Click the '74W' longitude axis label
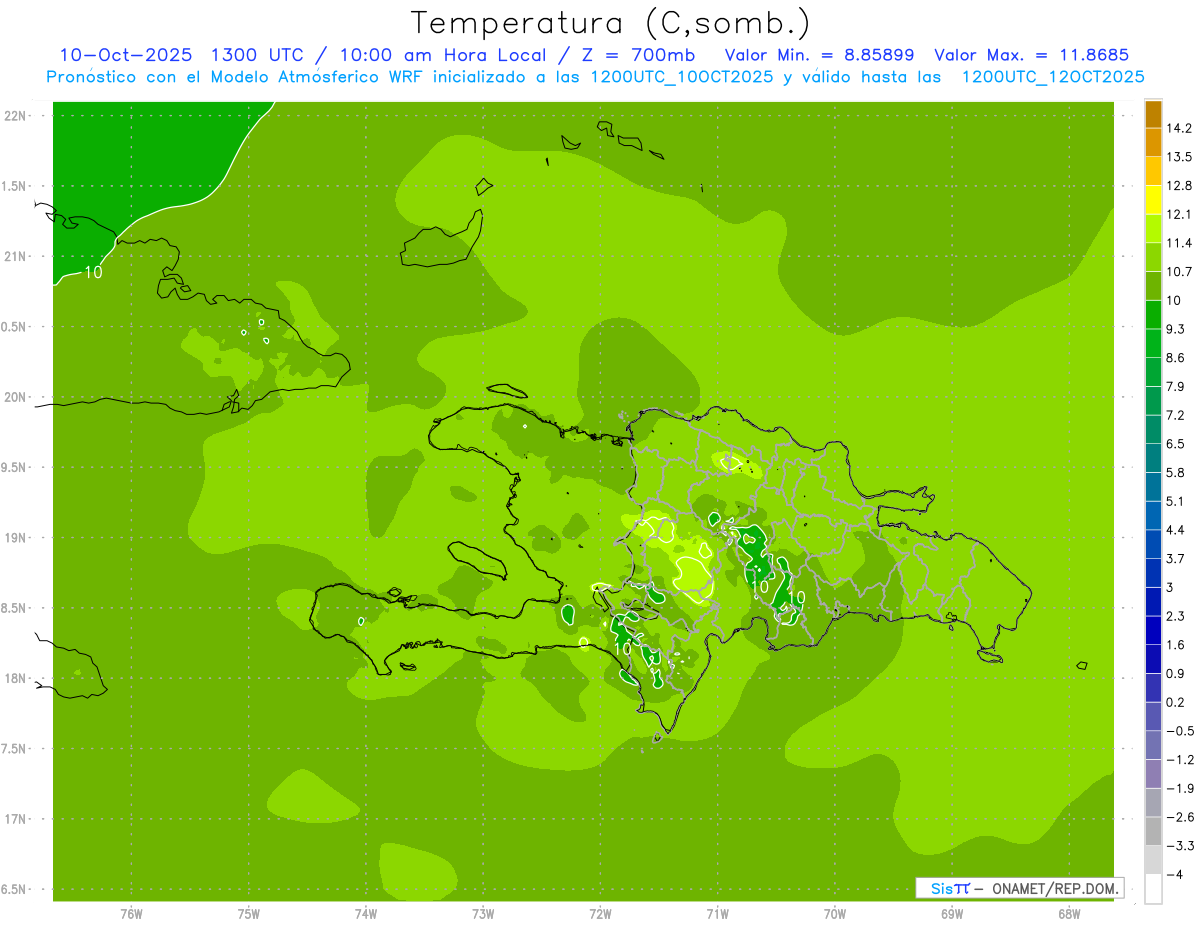The image size is (1200, 927). (x=366, y=913)
